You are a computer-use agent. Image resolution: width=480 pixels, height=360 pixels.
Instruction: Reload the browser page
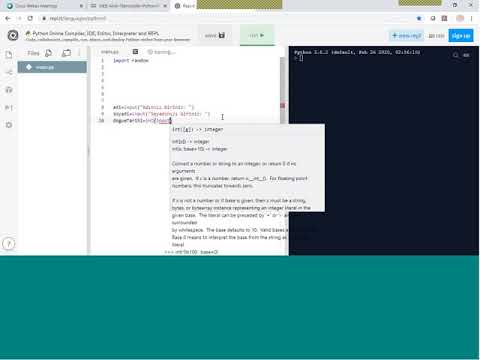pos(30,18)
